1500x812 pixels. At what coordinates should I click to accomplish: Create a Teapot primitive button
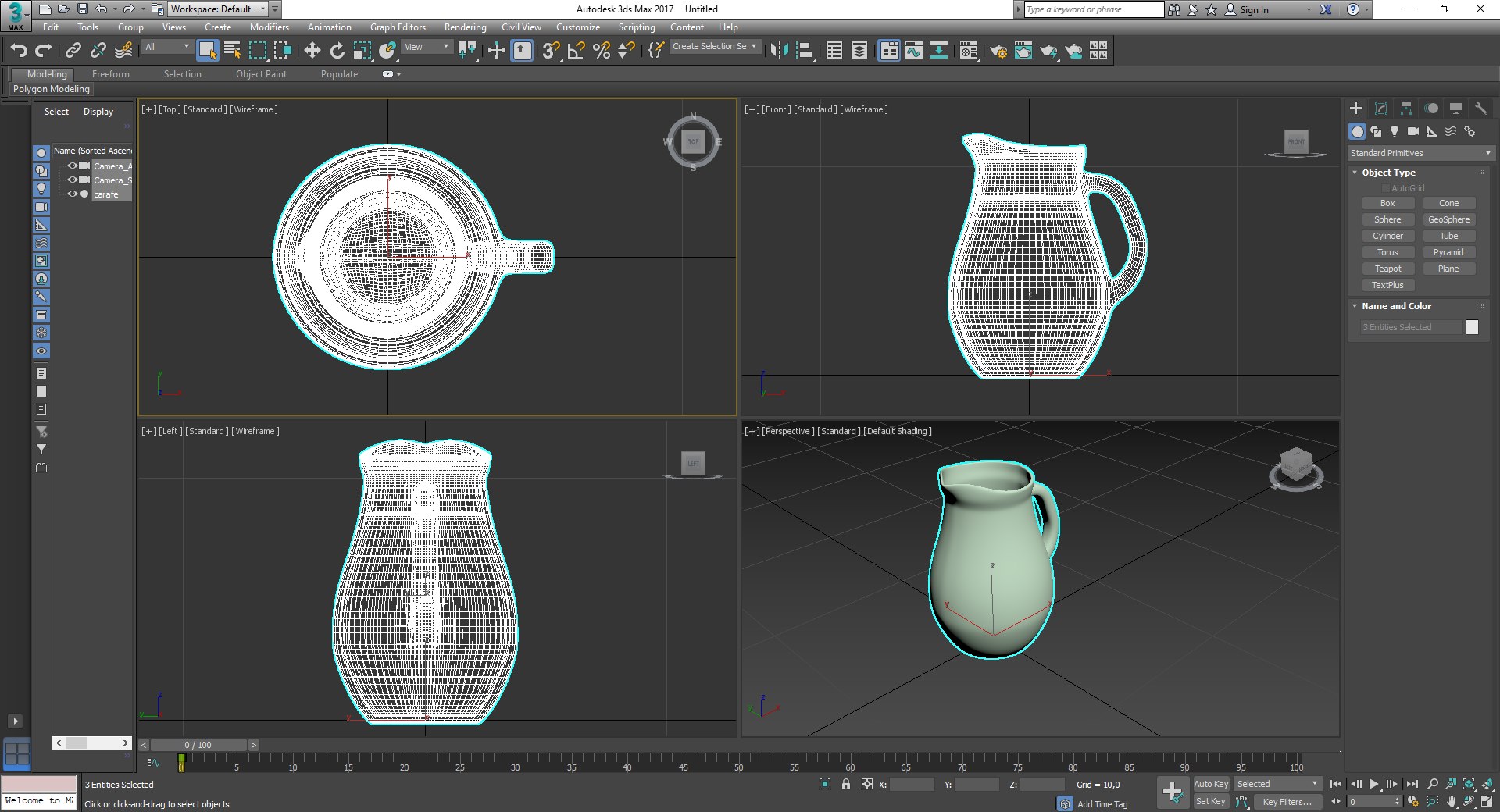pos(1388,269)
